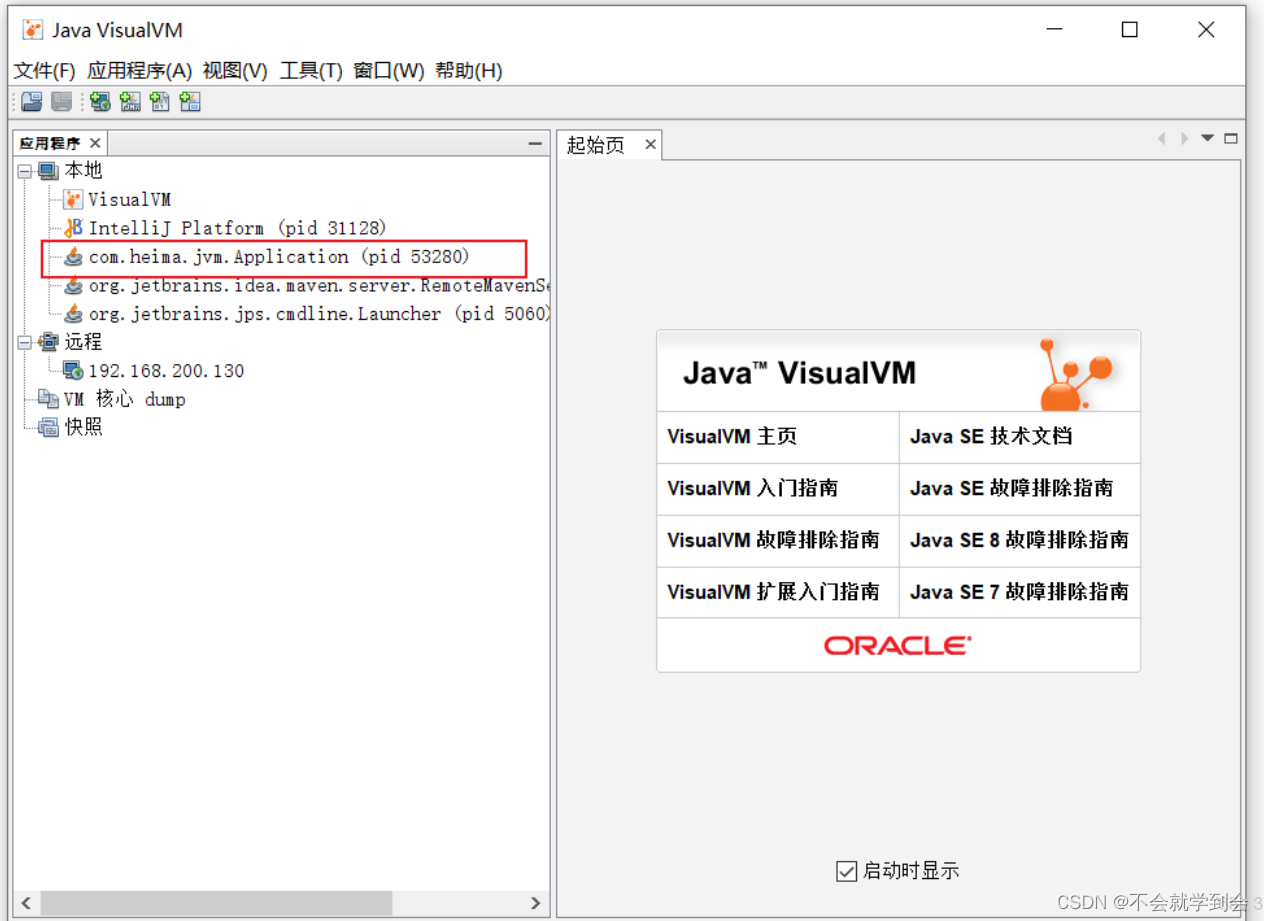Open the 文件(F) menu
This screenshot has width=1264, height=921.
45,71
